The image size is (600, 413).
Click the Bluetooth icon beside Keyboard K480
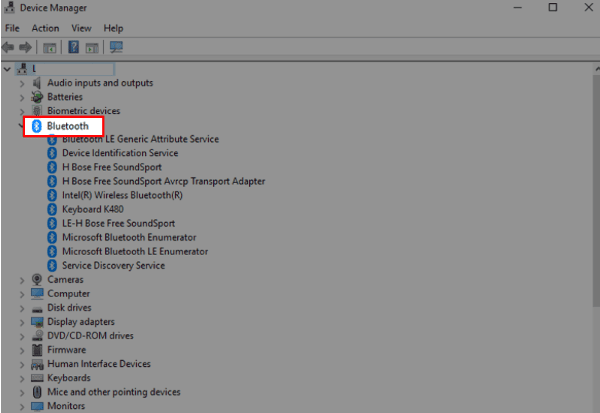coord(52,209)
